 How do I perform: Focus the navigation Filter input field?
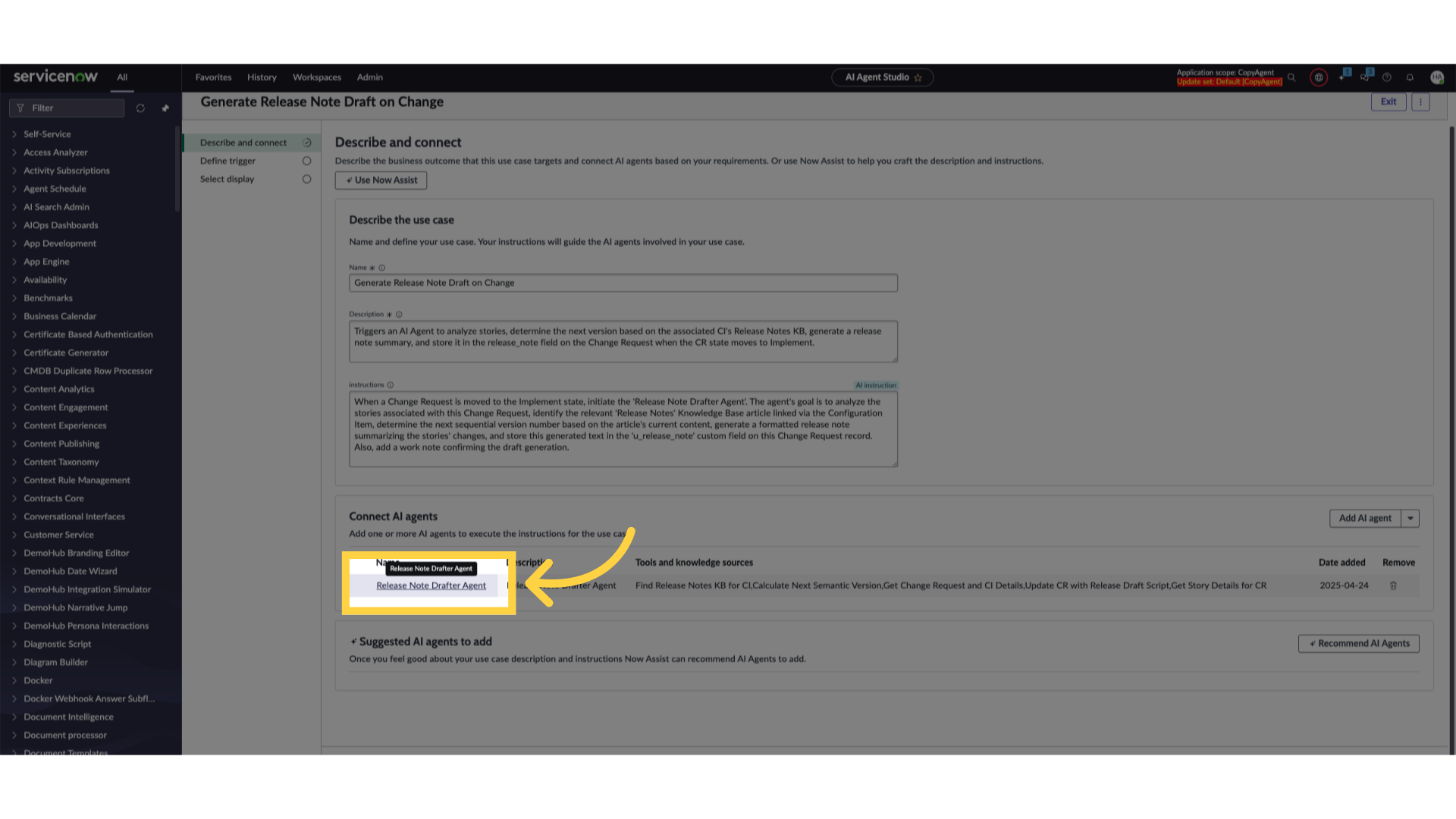67,108
